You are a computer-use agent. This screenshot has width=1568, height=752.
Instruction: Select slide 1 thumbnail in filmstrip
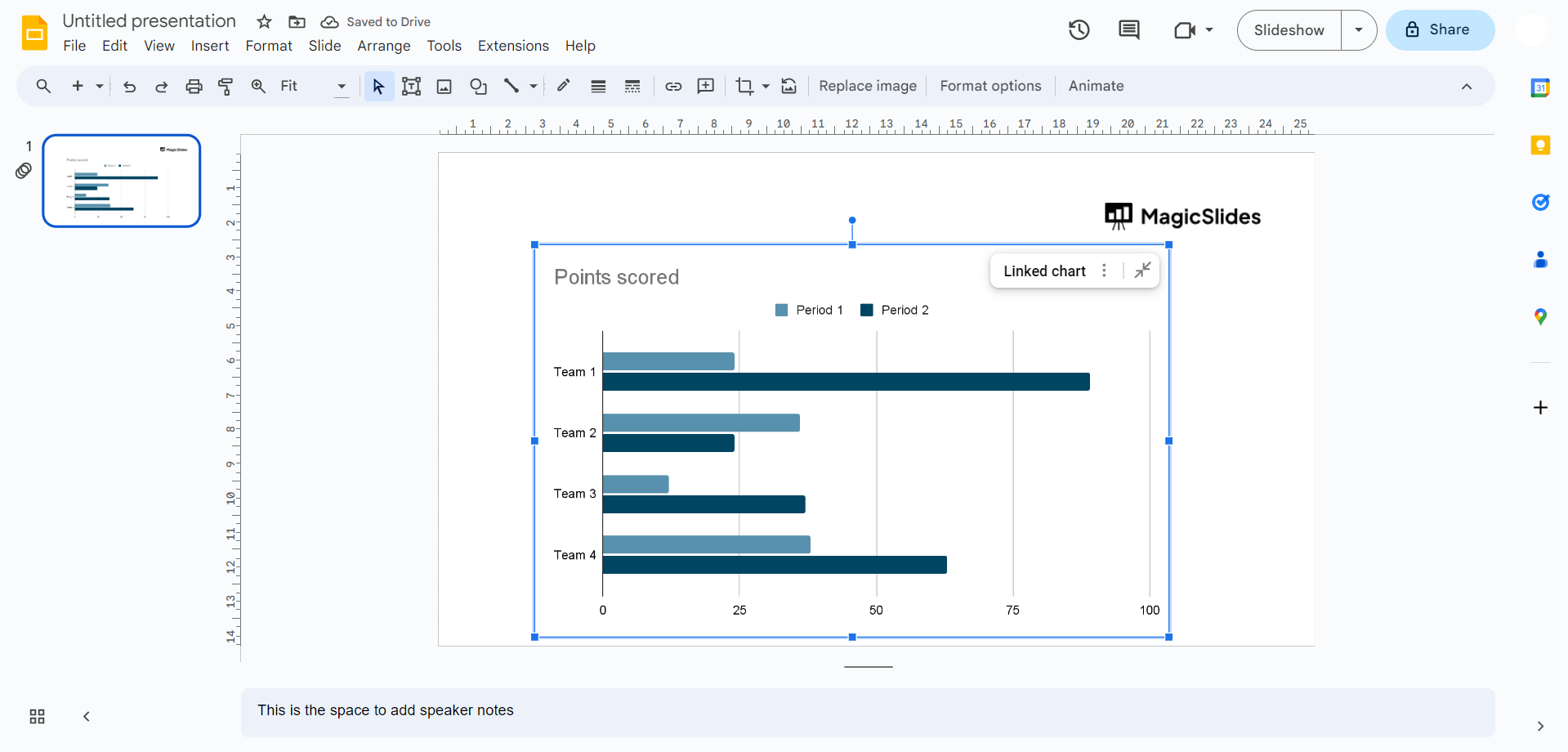[x=122, y=181]
